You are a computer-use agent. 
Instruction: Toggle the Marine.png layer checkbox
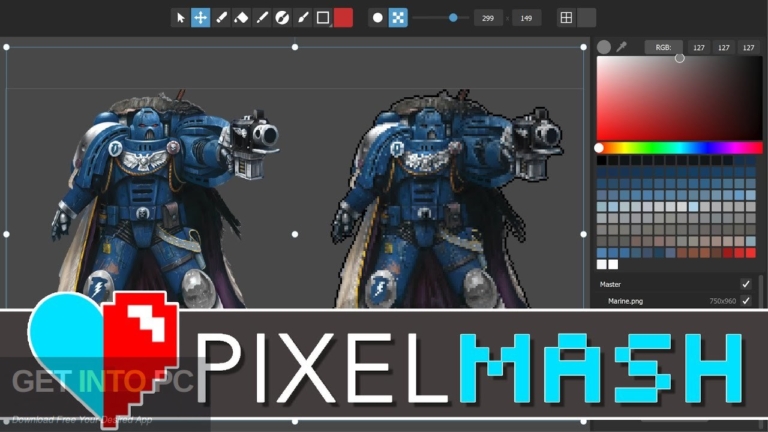[x=746, y=301]
